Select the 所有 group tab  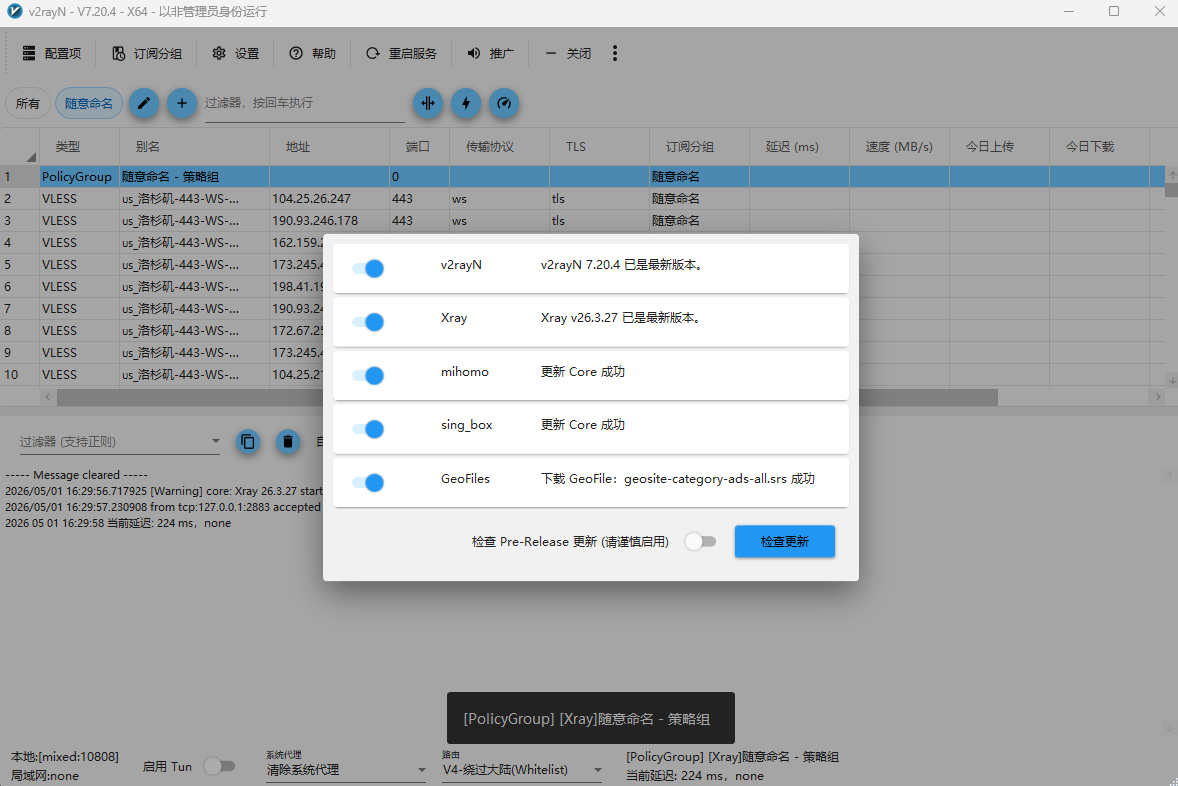click(x=28, y=103)
